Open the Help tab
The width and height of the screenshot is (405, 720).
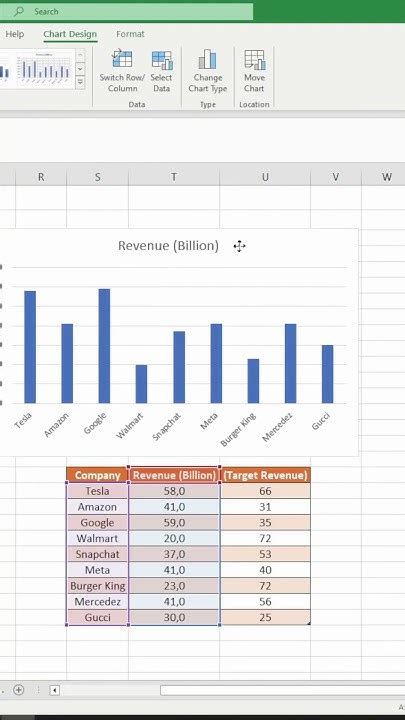15,34
